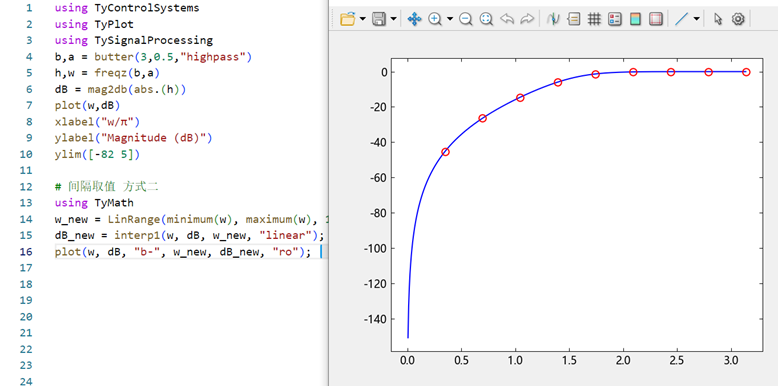
Task: Click the 'ylim([-82 5])' line
Action: [97, 154]
